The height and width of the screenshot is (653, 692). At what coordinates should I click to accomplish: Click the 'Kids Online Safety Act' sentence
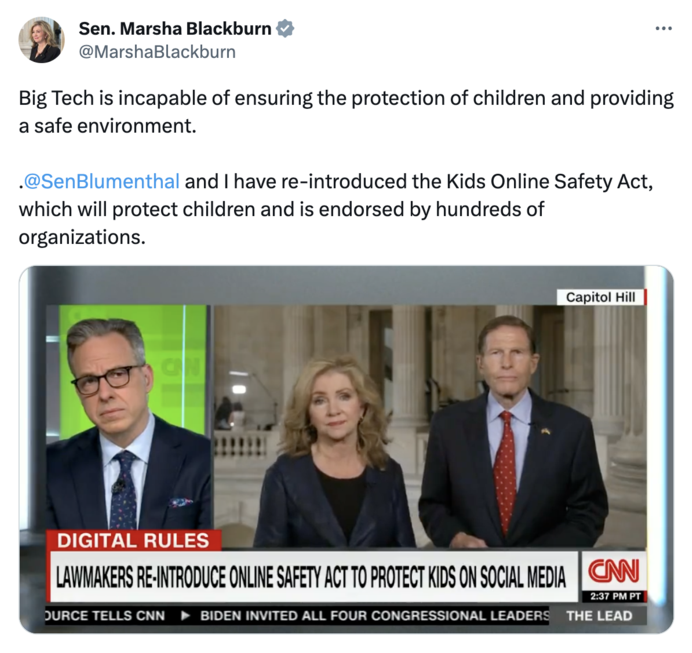[x=335, y=209]
